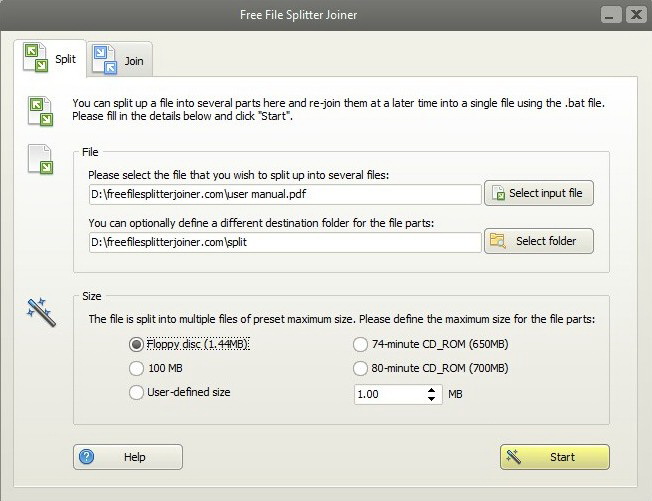Click the 'Please select the file' instruction text
Image resolution: width=652 pixels, height=501 pixels.
[239, 175]
